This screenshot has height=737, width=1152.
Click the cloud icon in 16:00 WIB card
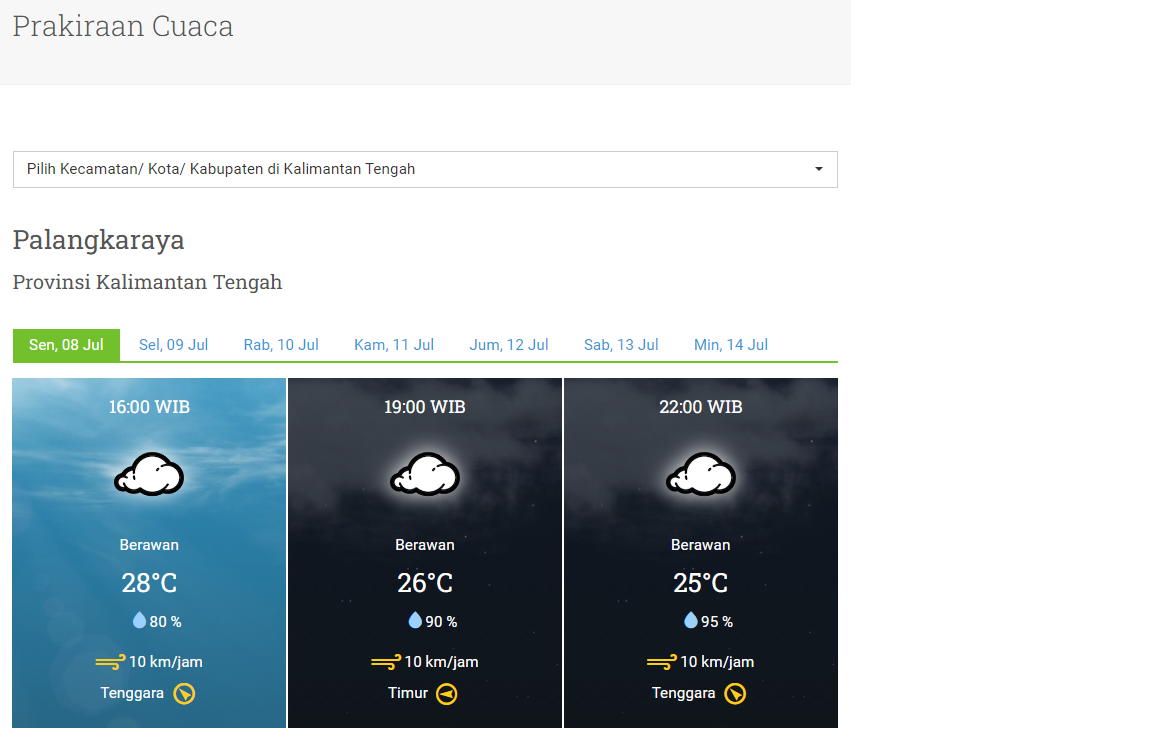(149, 474)
